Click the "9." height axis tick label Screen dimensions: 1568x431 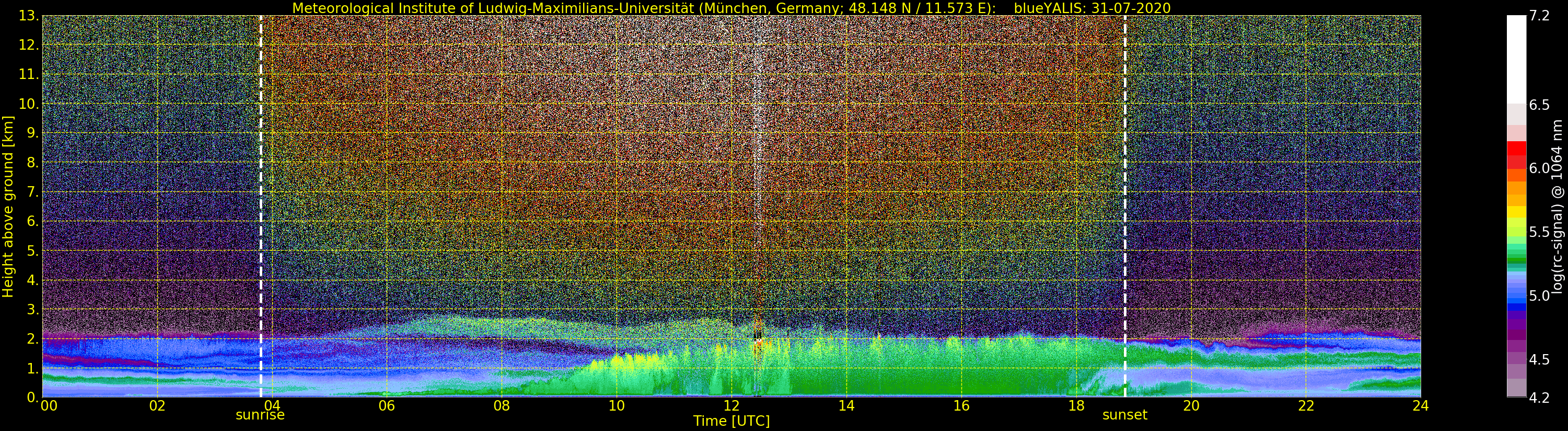click(x=32, y=133)
